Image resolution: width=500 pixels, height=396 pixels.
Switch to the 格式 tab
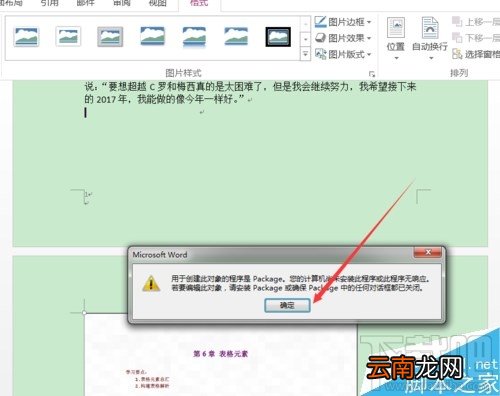[x=199, y=3]
